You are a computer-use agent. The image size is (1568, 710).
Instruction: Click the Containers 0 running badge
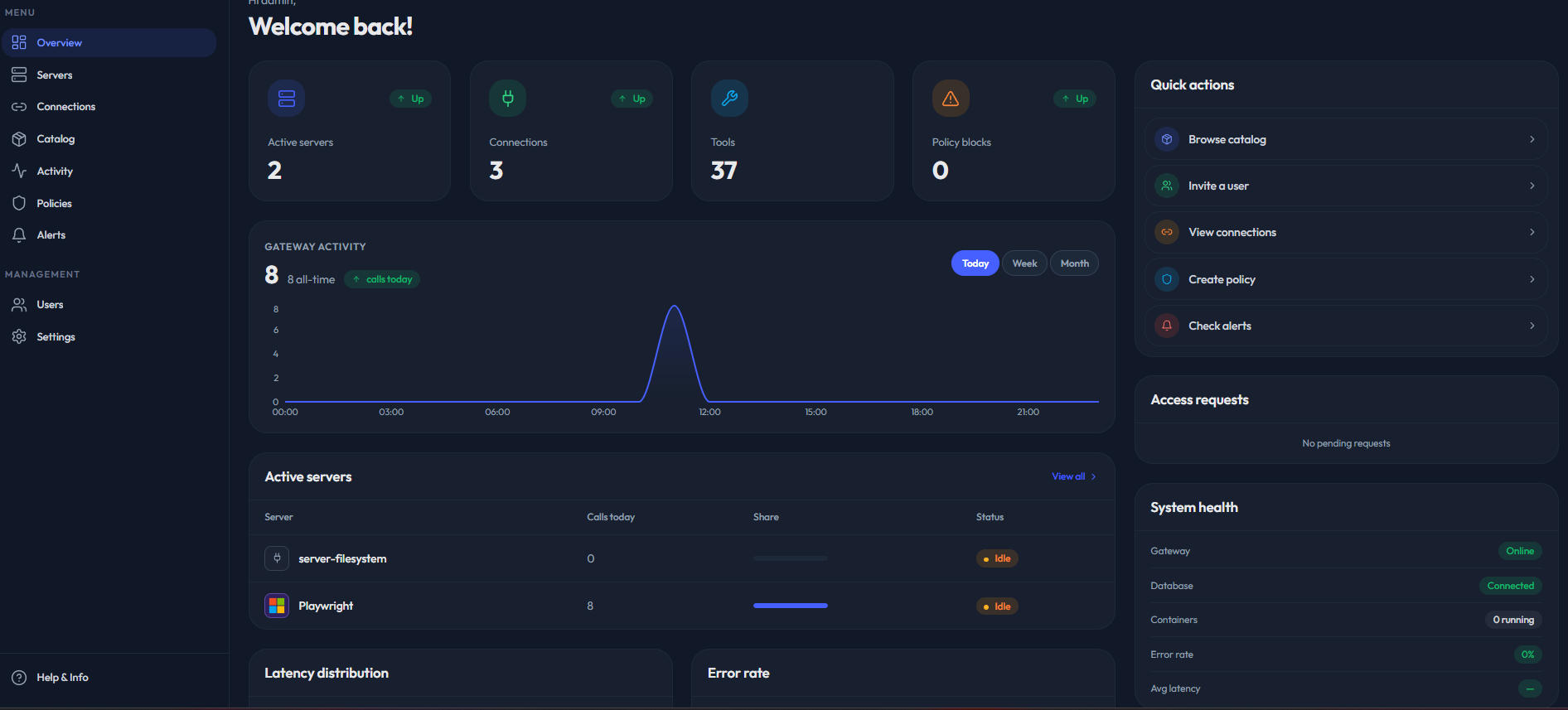1513,620
